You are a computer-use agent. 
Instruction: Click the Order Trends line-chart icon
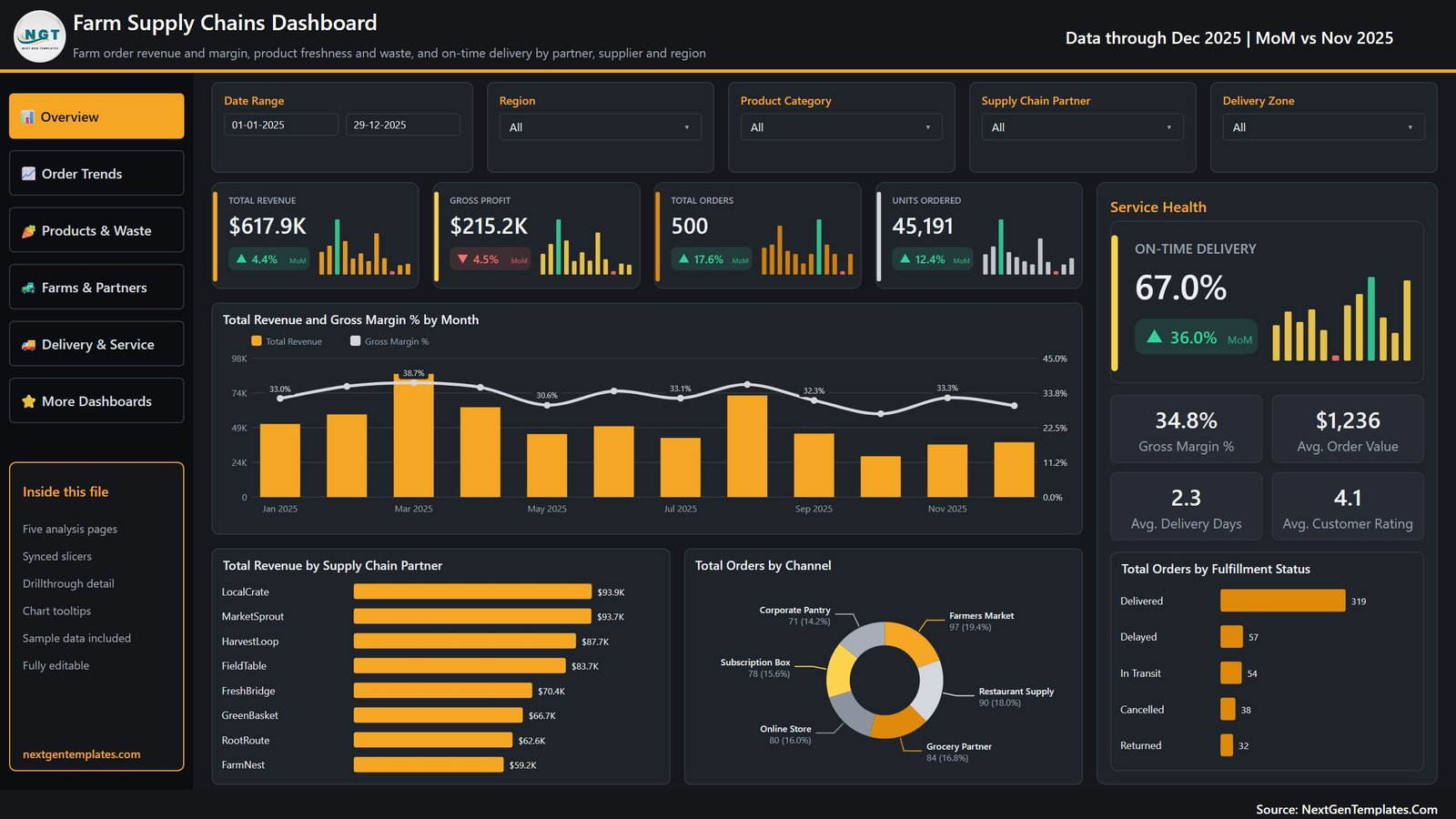coord(28,174)
